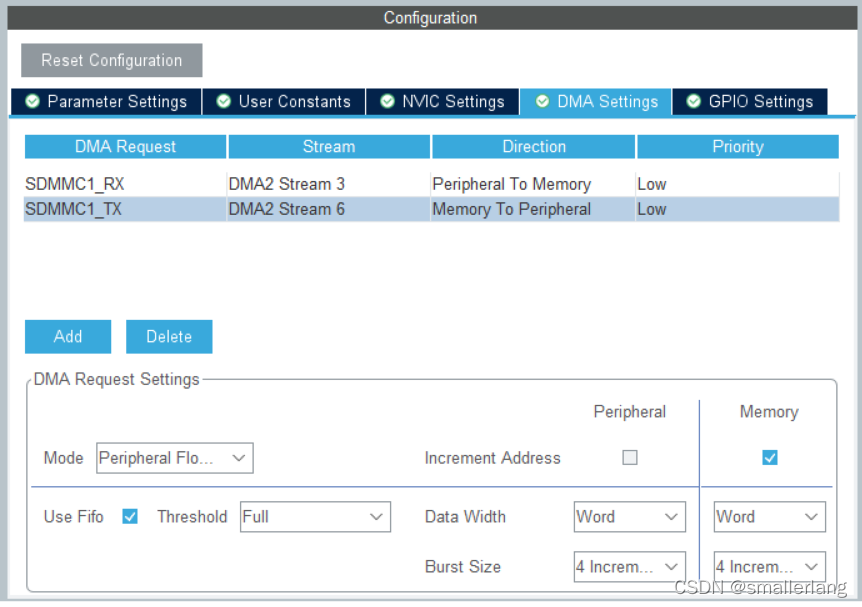Click the Delete button
The image size is (862, 607).
point(169,336)
